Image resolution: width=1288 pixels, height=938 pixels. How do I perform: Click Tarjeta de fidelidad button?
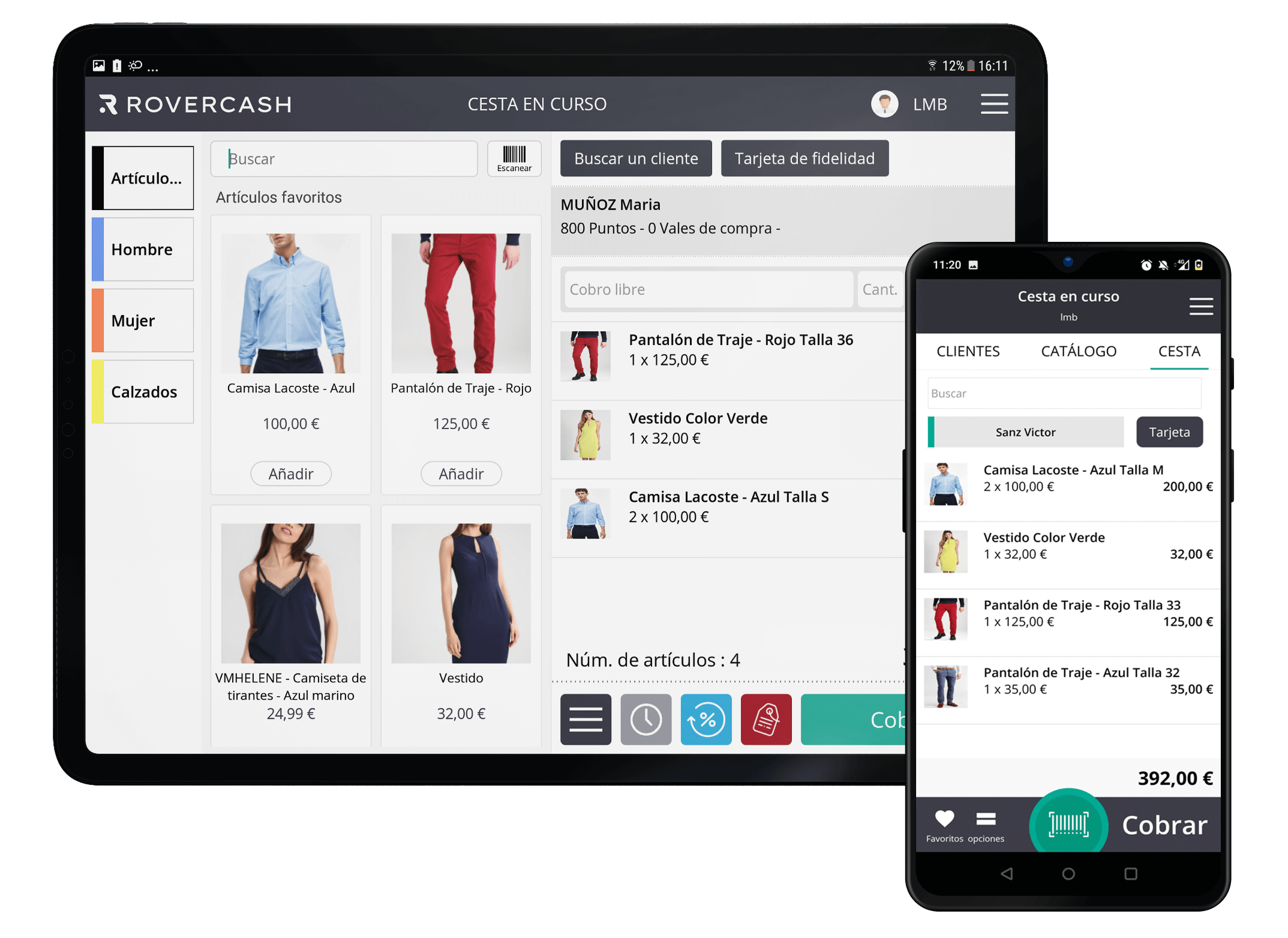point(804,158)
